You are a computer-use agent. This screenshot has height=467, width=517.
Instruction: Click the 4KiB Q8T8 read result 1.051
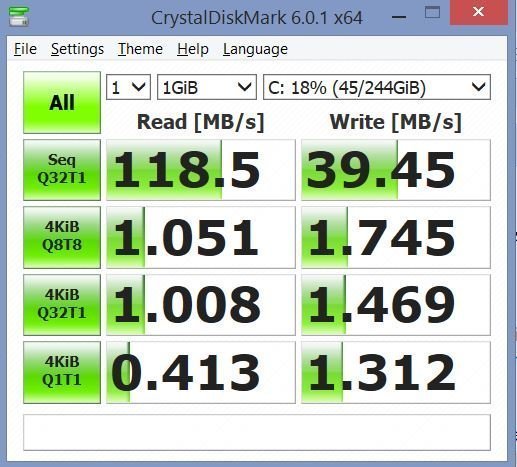click(201, 237)
